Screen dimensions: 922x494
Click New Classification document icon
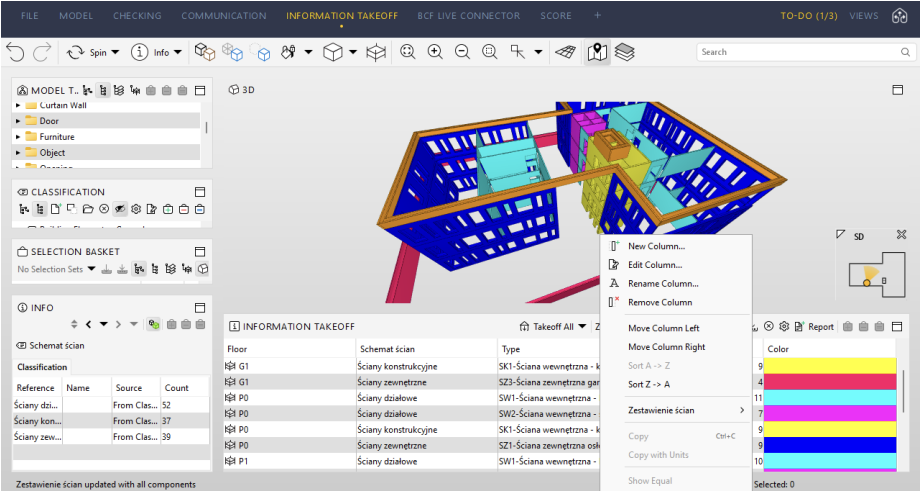coord(56,209)
